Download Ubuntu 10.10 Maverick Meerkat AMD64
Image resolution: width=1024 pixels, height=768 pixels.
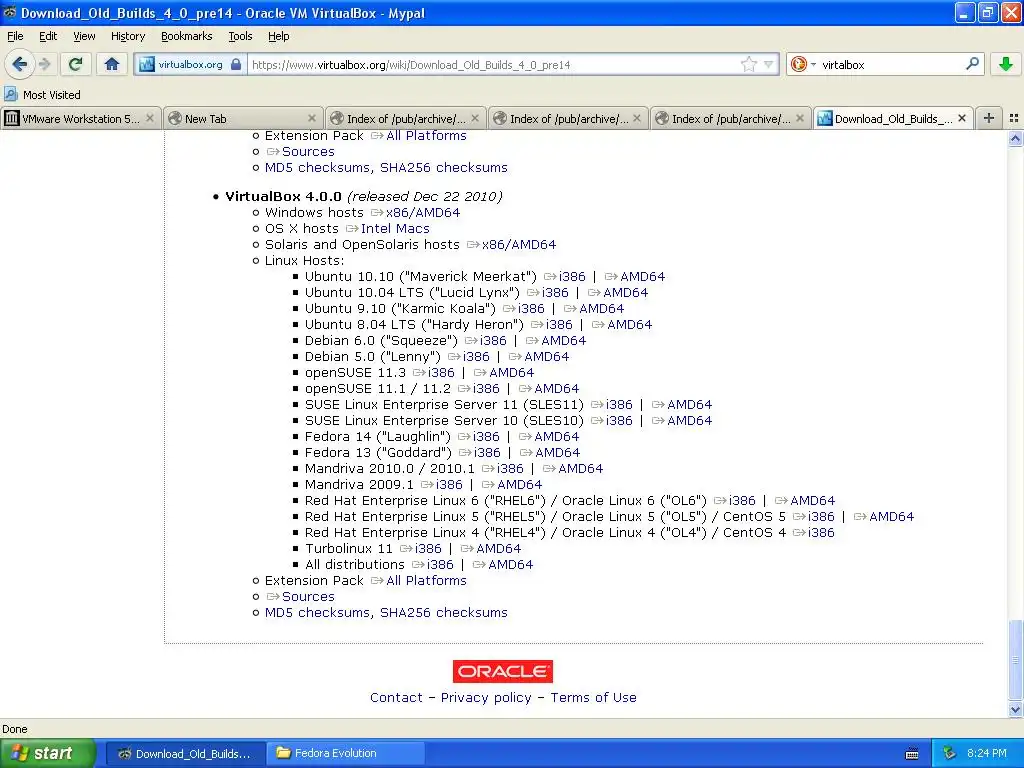(643, 276)
